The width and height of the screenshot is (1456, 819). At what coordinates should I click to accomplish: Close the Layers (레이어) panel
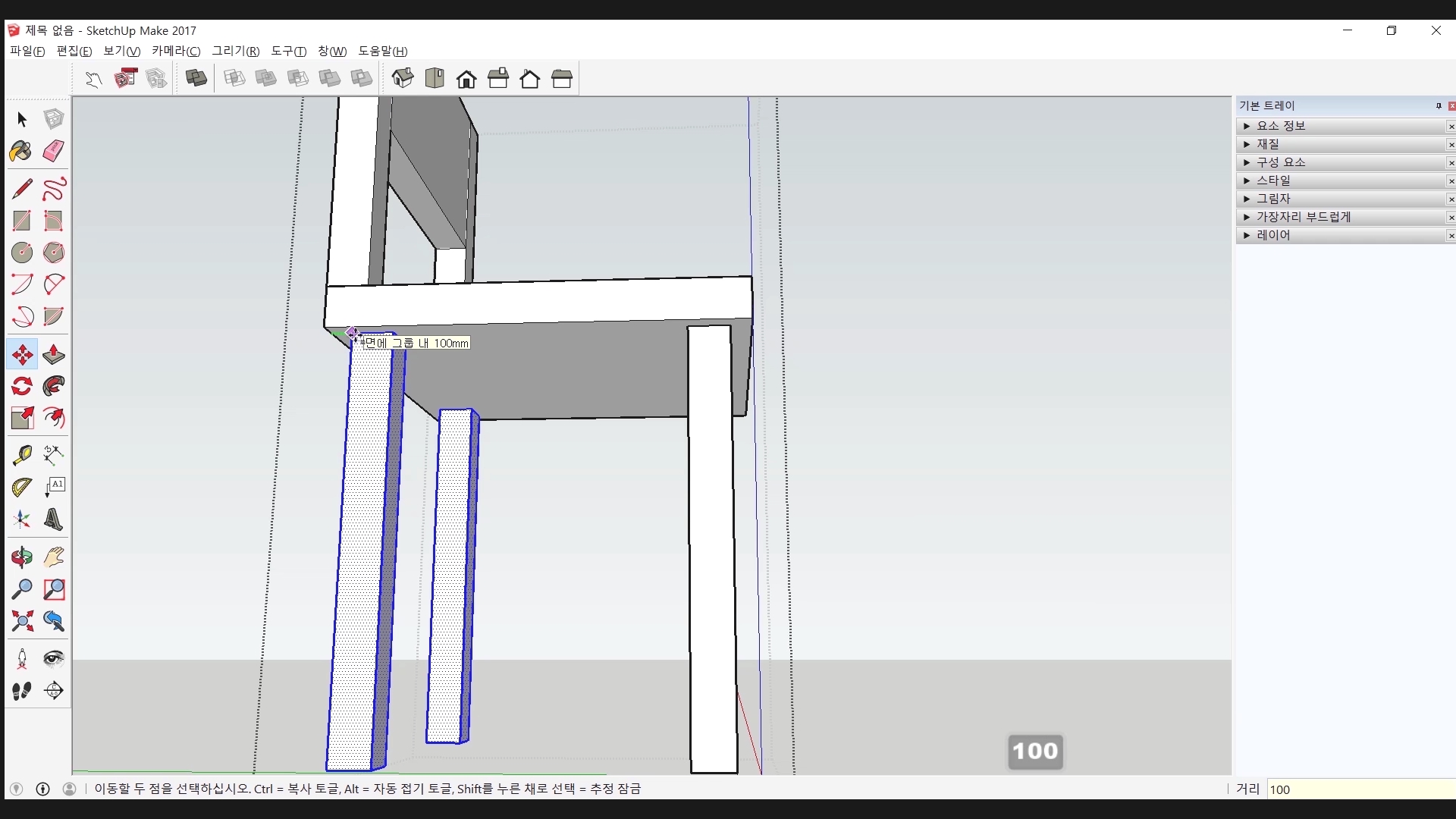pyautogui.click(x=1451, y=236)
